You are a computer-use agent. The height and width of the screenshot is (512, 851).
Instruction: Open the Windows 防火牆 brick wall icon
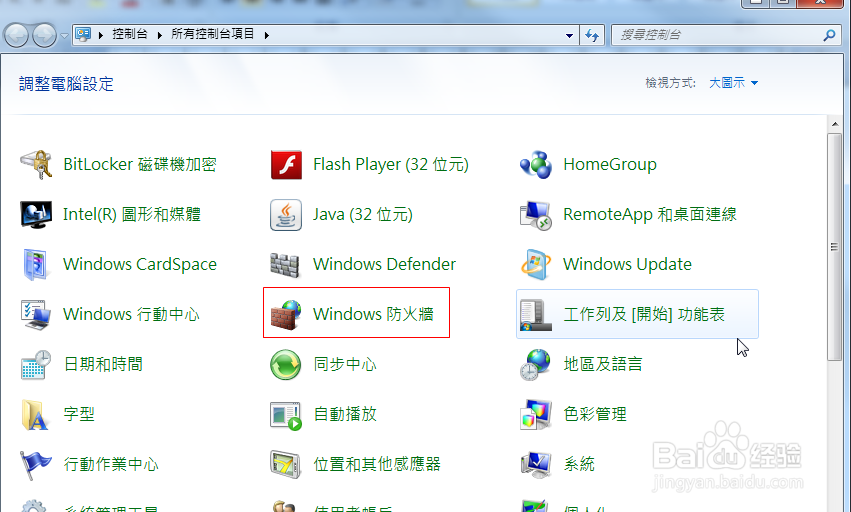[x=286, y=315]
